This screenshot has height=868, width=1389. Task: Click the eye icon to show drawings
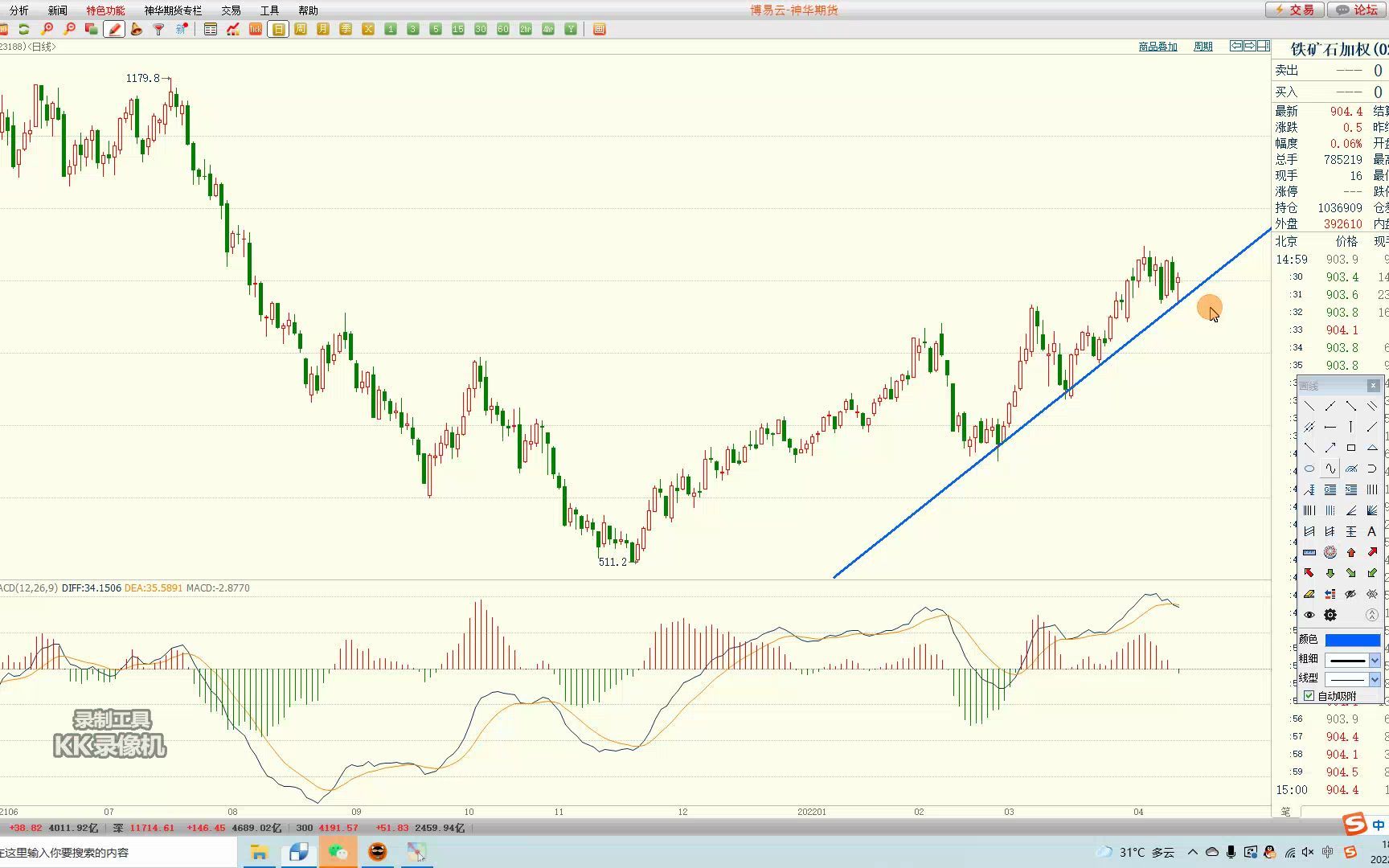(x=1309, y=615)
